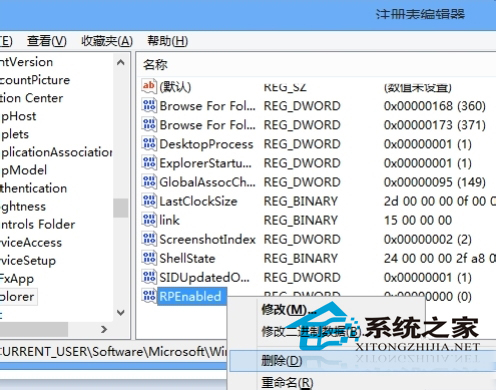Select the DeviceAccess tree key
This screenshot has height=390, width=496.
tap(31, 242)
